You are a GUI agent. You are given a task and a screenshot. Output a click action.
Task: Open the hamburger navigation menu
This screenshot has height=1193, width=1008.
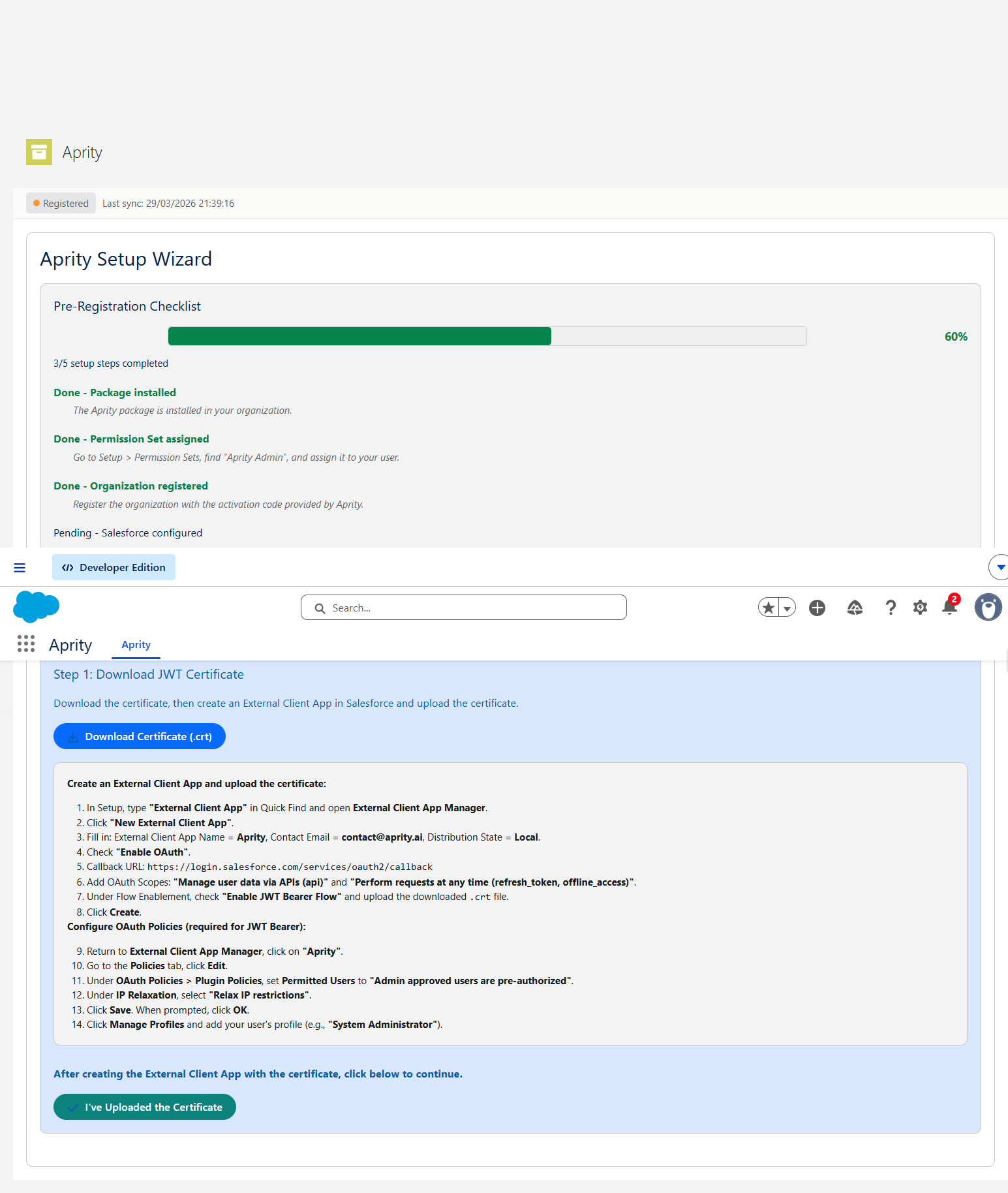click(20, 568)
